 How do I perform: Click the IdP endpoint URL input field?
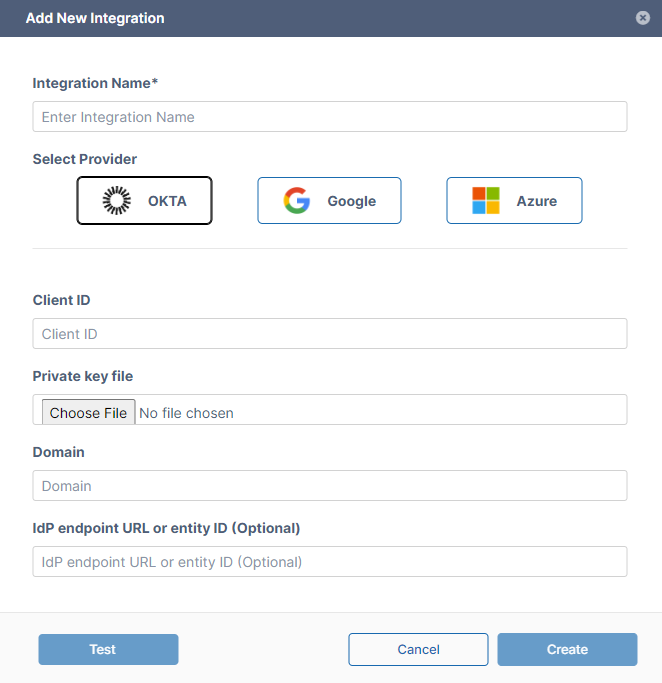[x=329, y=562]
